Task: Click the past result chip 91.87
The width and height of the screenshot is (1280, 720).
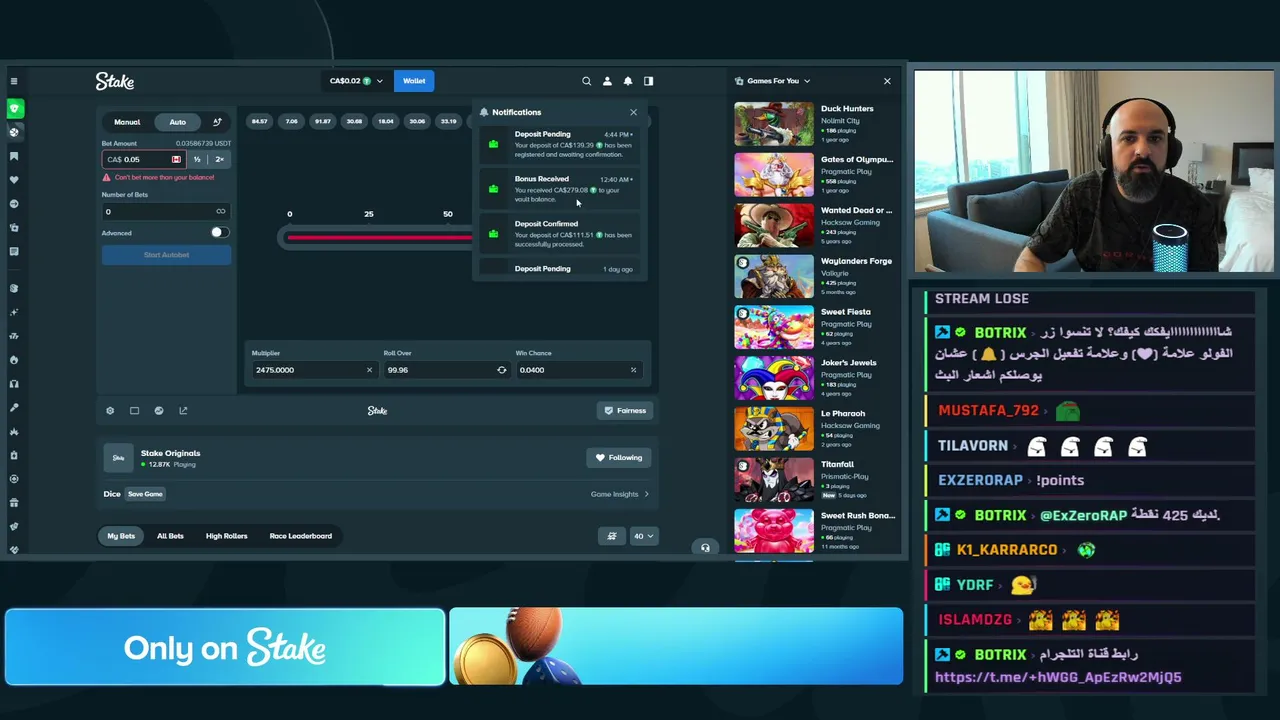Action: 322,122
